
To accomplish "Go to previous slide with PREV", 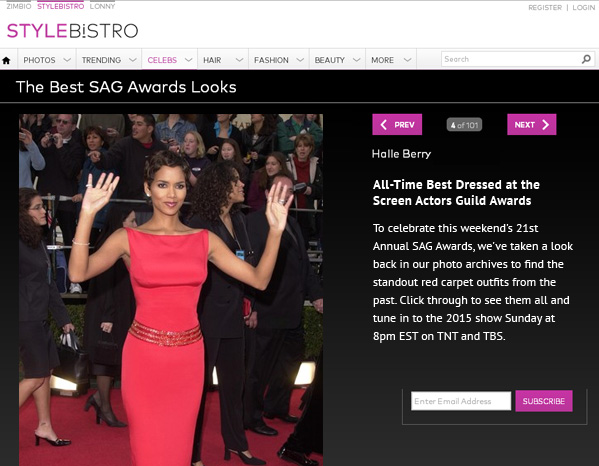I will click(x=397, y=125).
